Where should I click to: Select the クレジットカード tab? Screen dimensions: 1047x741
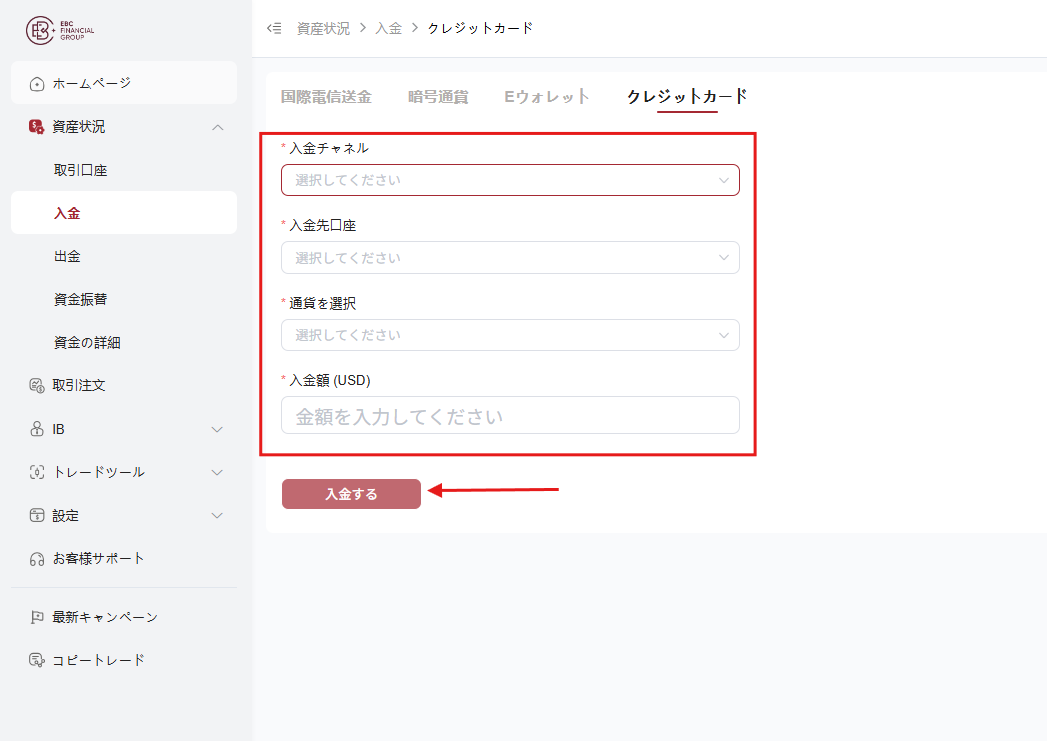point(687,97)
